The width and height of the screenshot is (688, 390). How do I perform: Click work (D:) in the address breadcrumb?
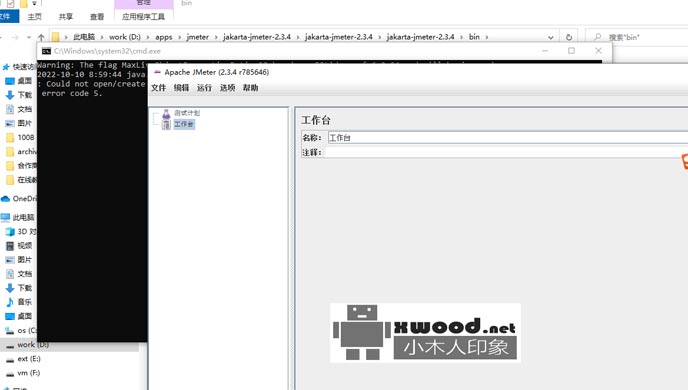pos(125,37)
